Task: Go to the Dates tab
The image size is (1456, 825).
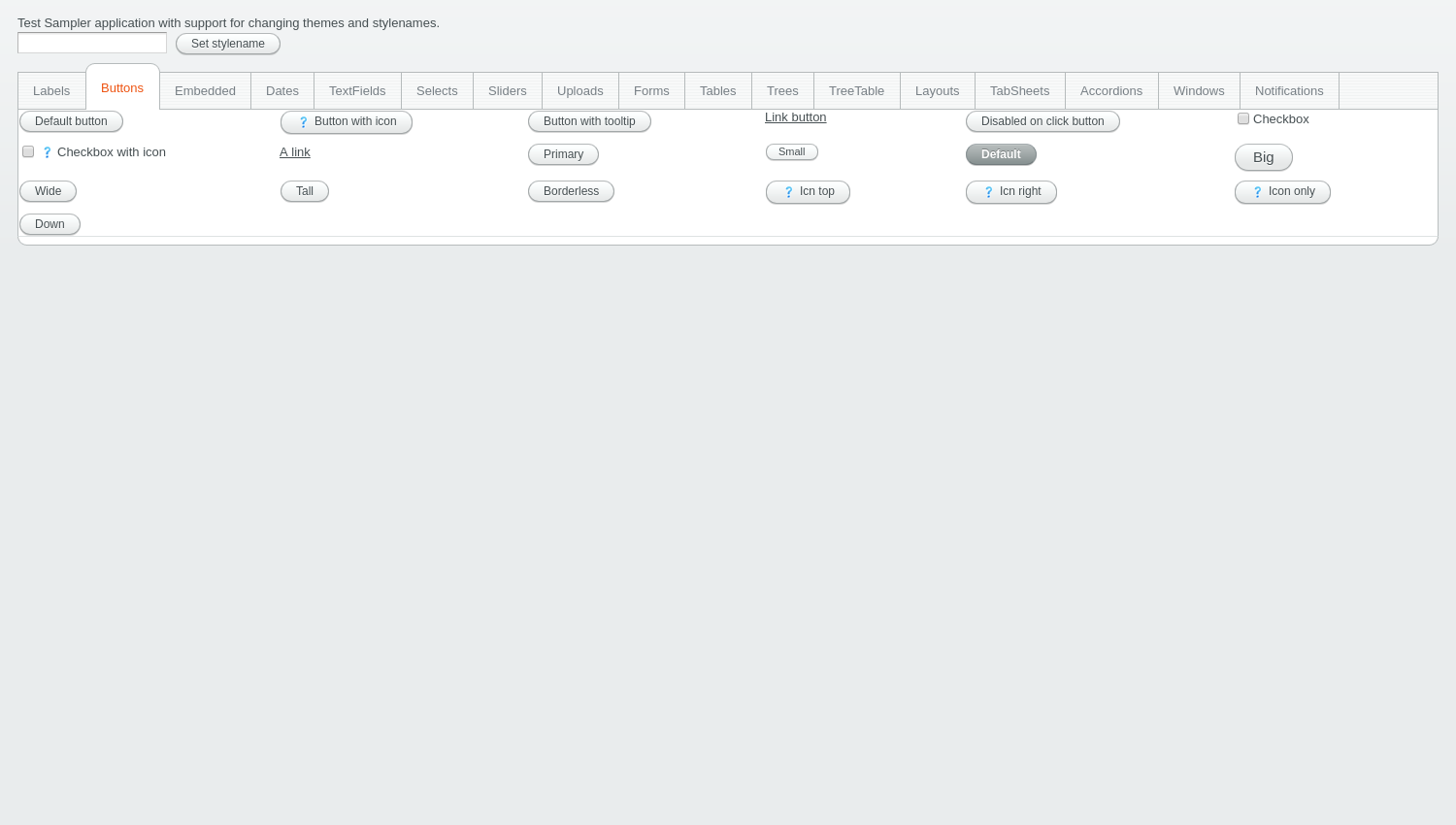Action: pos(282,91)
